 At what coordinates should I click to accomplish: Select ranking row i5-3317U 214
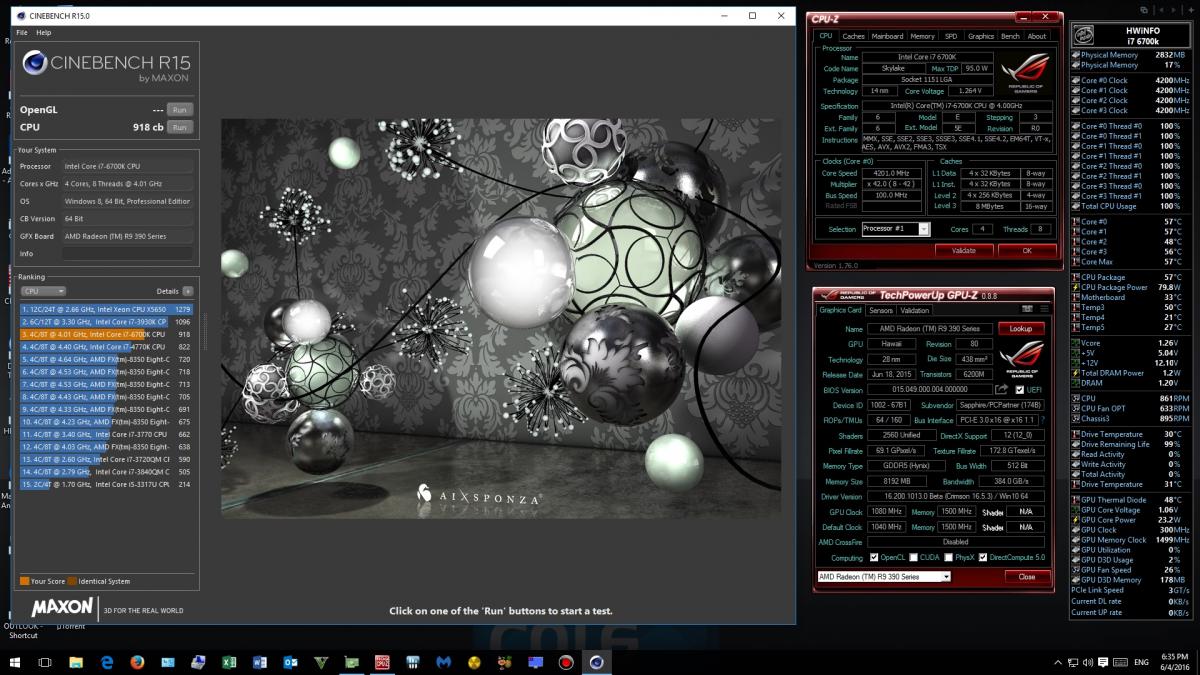(x=106, y=484)
